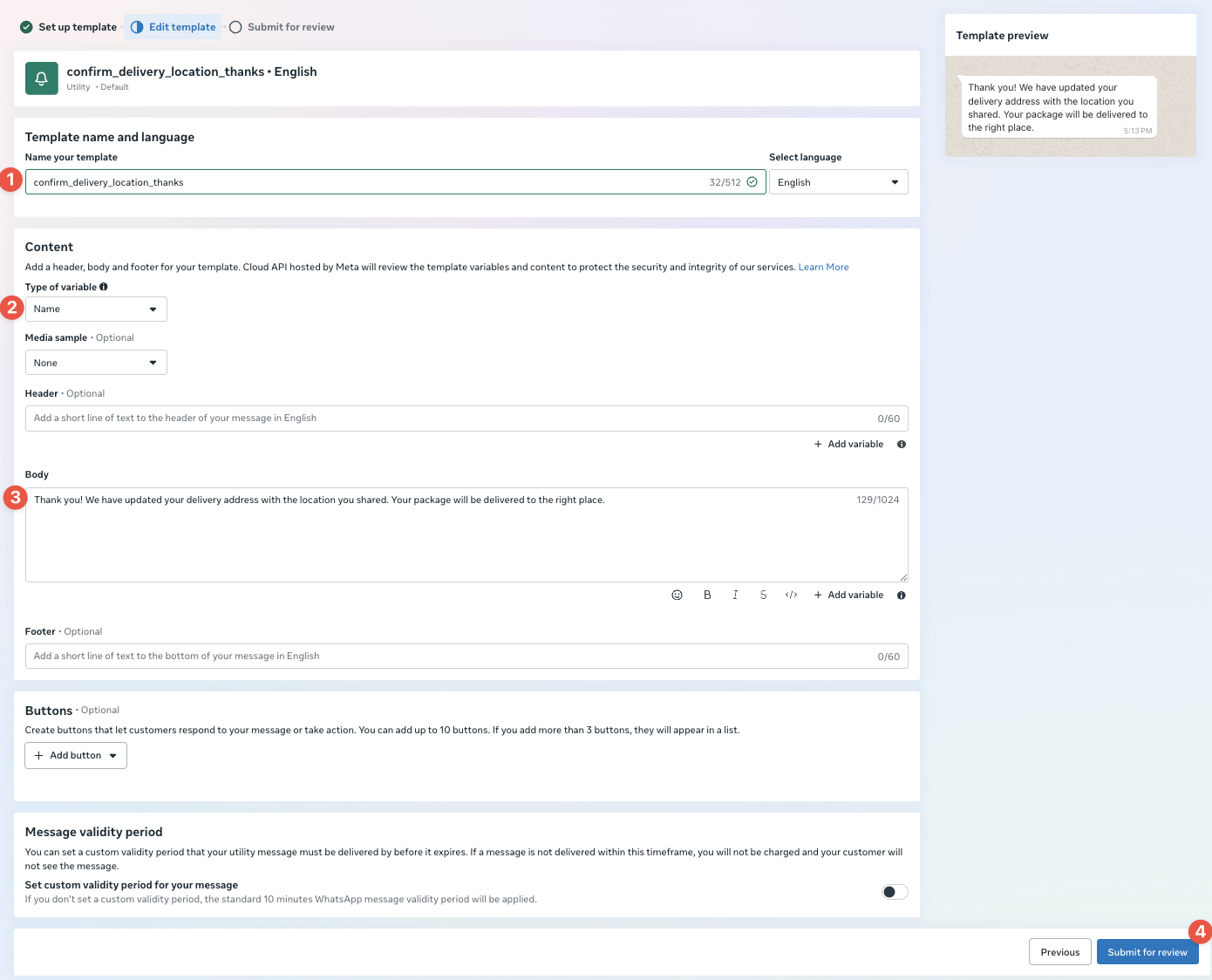Click the Previous button
Image resolution: width=1212 pixels, height=980 pixels.
click(x=1060, y=952)
